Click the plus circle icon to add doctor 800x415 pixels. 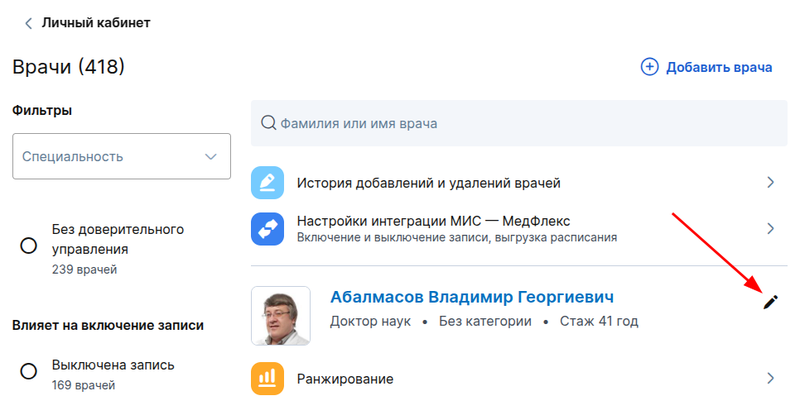649,67
